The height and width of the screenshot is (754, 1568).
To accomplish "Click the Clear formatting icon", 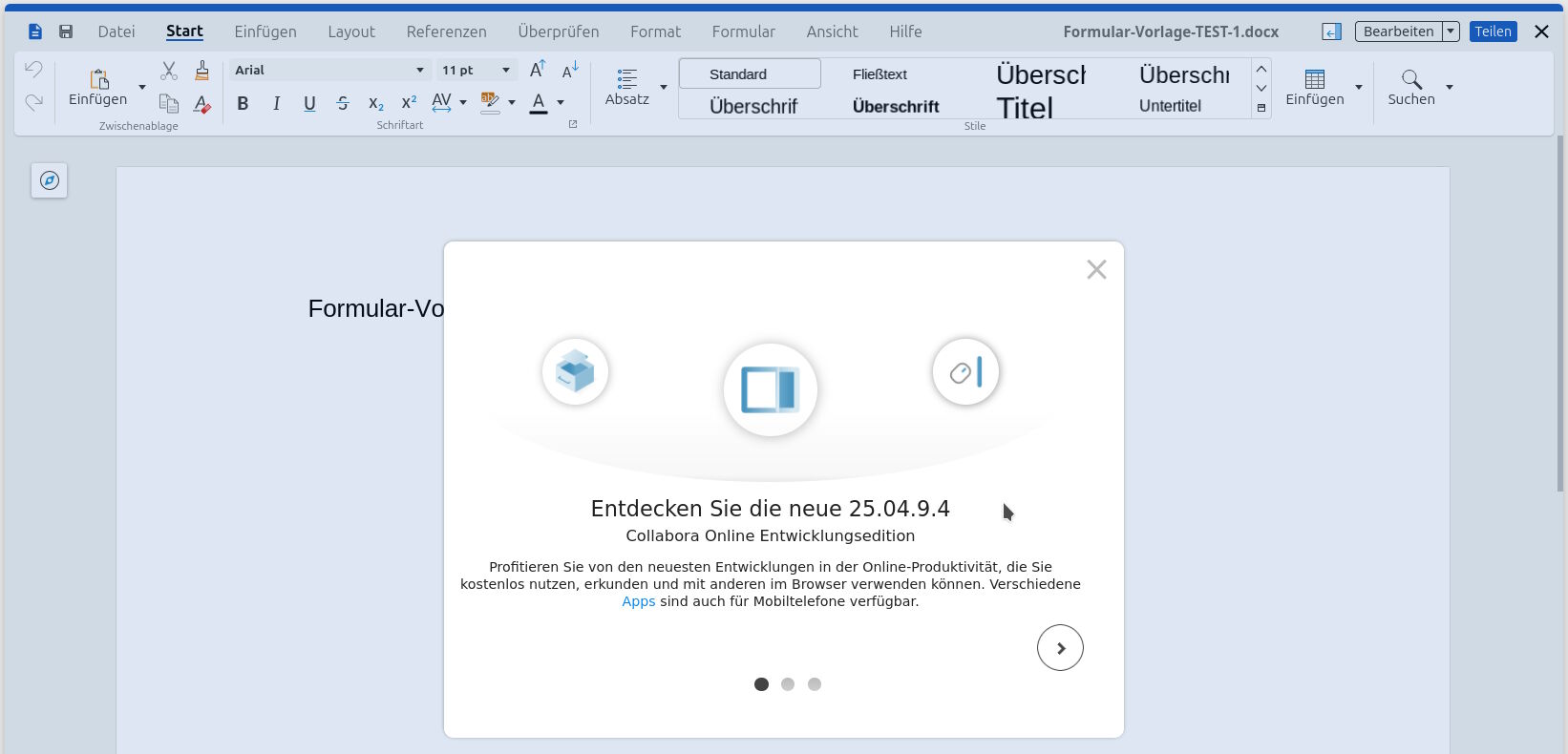I will 201,104.
